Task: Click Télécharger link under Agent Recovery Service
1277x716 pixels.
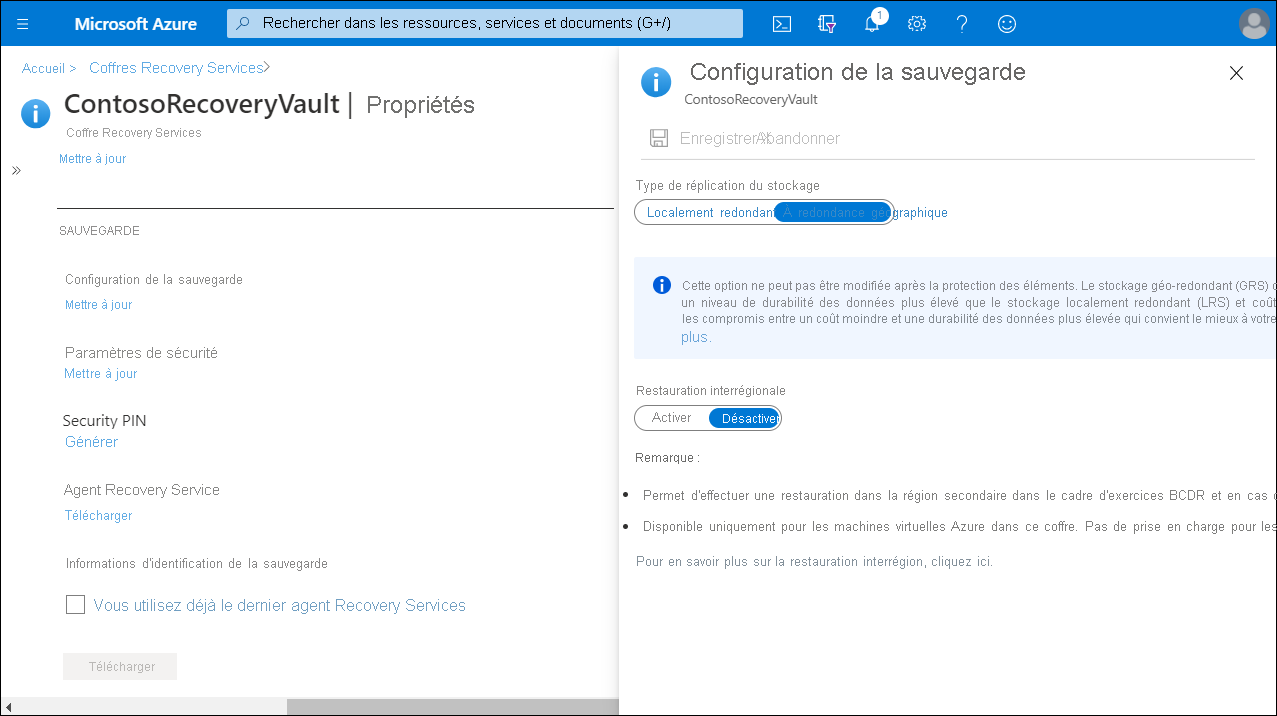Action: pyautogui.click(x=98, y=516)
